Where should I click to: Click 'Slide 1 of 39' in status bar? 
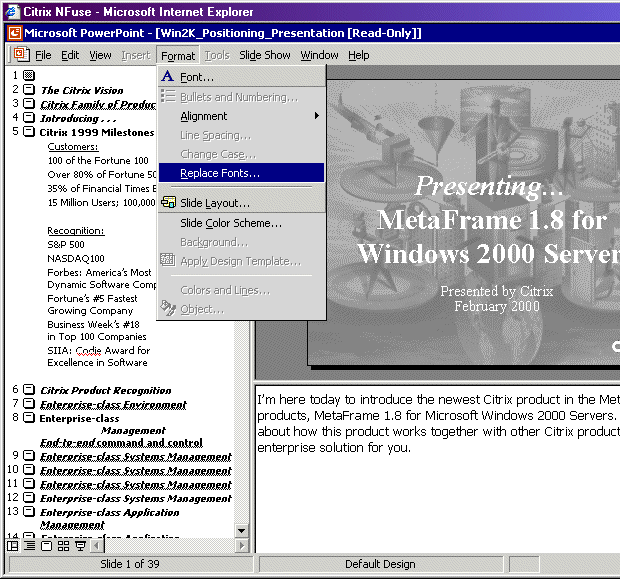click(x=130, y=564)
